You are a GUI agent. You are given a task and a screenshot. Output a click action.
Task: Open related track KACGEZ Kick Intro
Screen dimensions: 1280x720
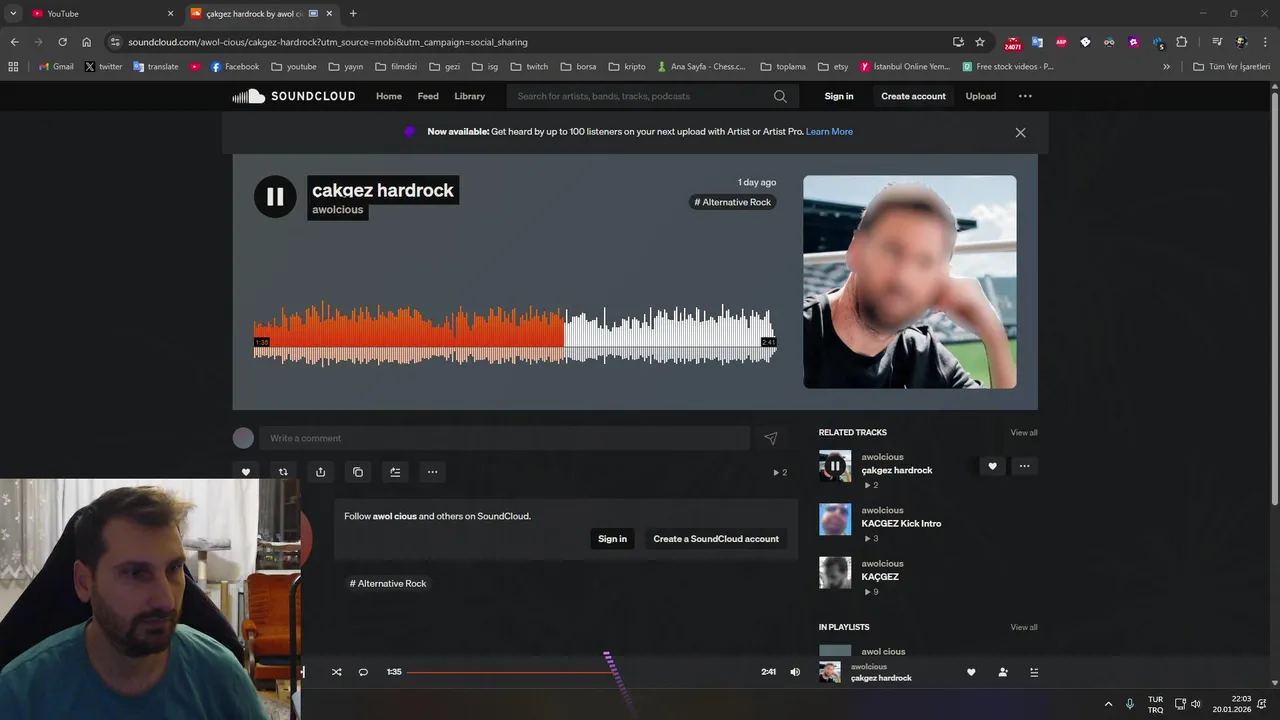click(901, 524)
